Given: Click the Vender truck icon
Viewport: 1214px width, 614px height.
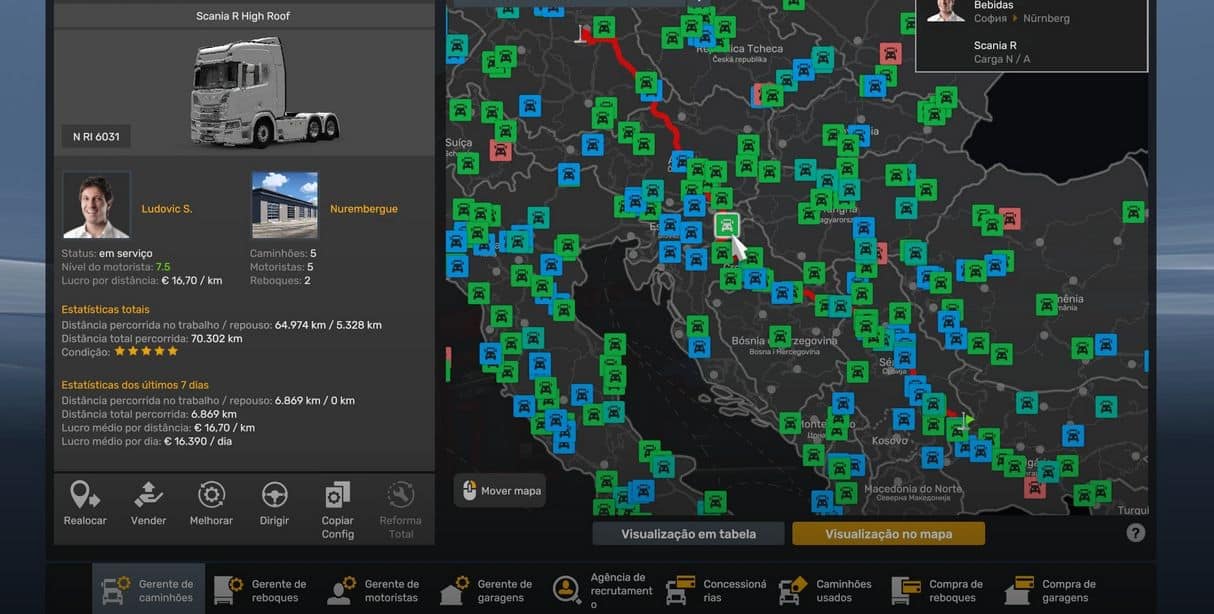Looking at the screenshot, I should click(x=148, y=496).
